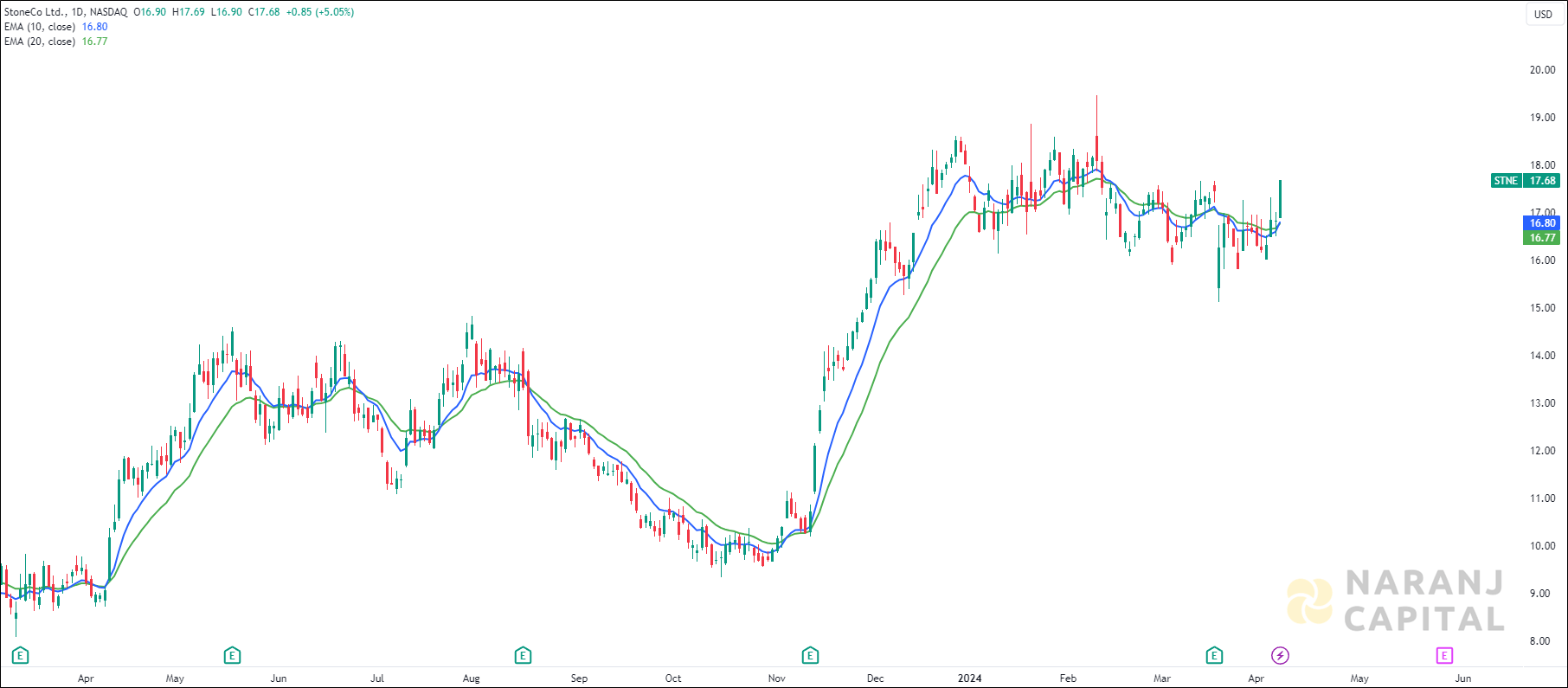Click the 2024 label on time axis
Viewport: 1568px width, 688px height.
(969, 678)
